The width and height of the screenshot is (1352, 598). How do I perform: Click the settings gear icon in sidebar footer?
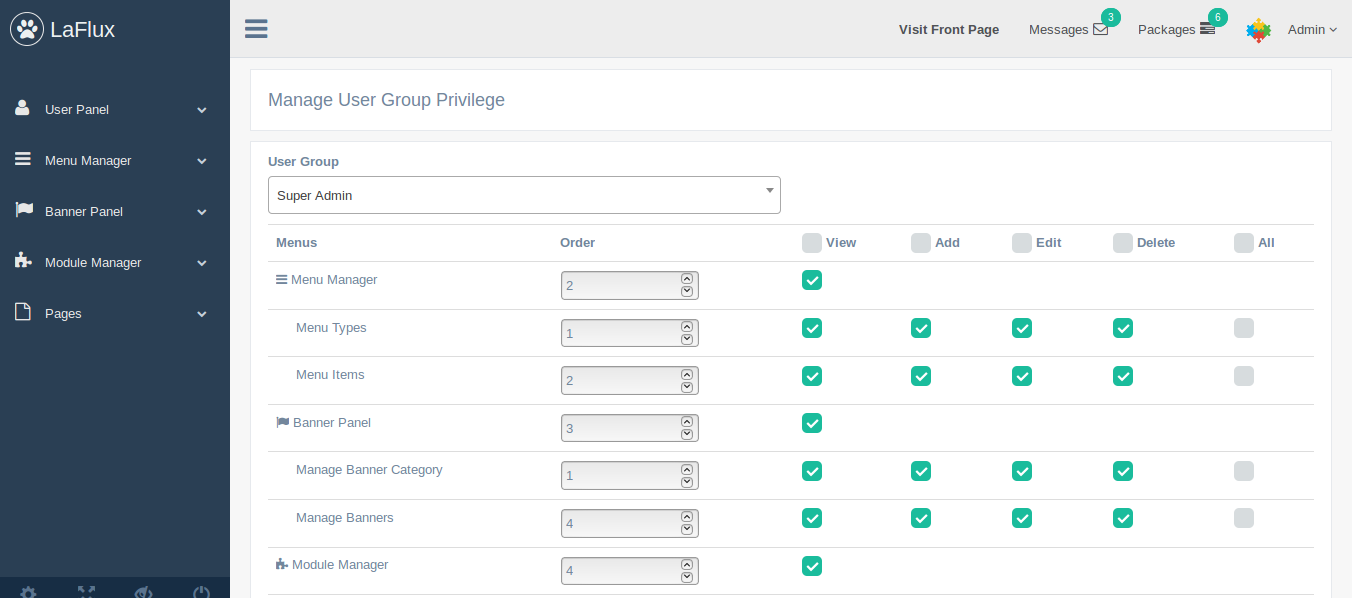(29, 592)
